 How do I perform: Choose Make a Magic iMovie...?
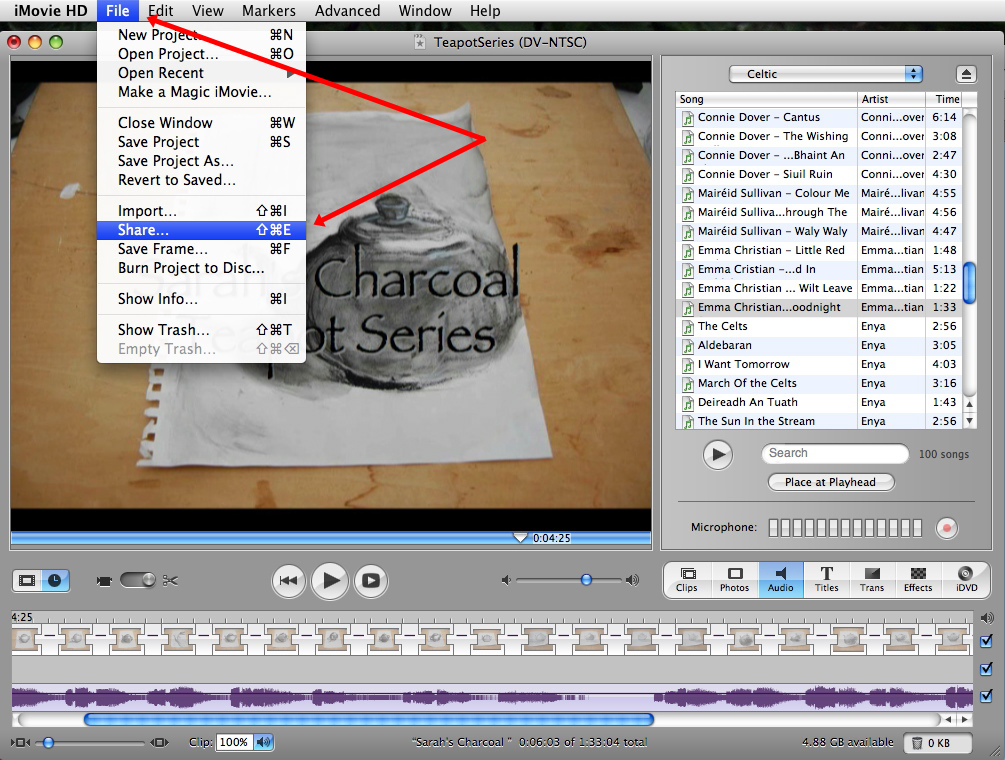pyautogui.click(x=201, y=92)
